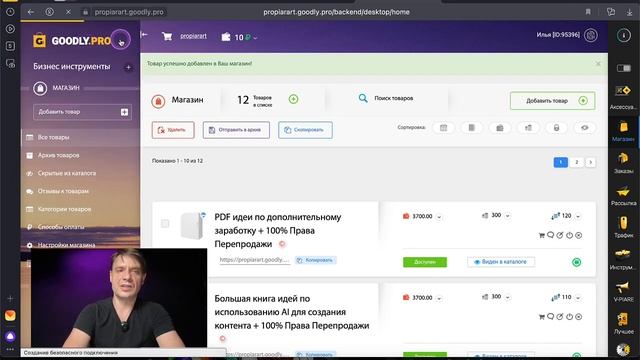The image size is (640, 360).
Task: Expand the 120 dropdown on PDF идеи product
Action: pyautogui.click(x=578, y=217)
